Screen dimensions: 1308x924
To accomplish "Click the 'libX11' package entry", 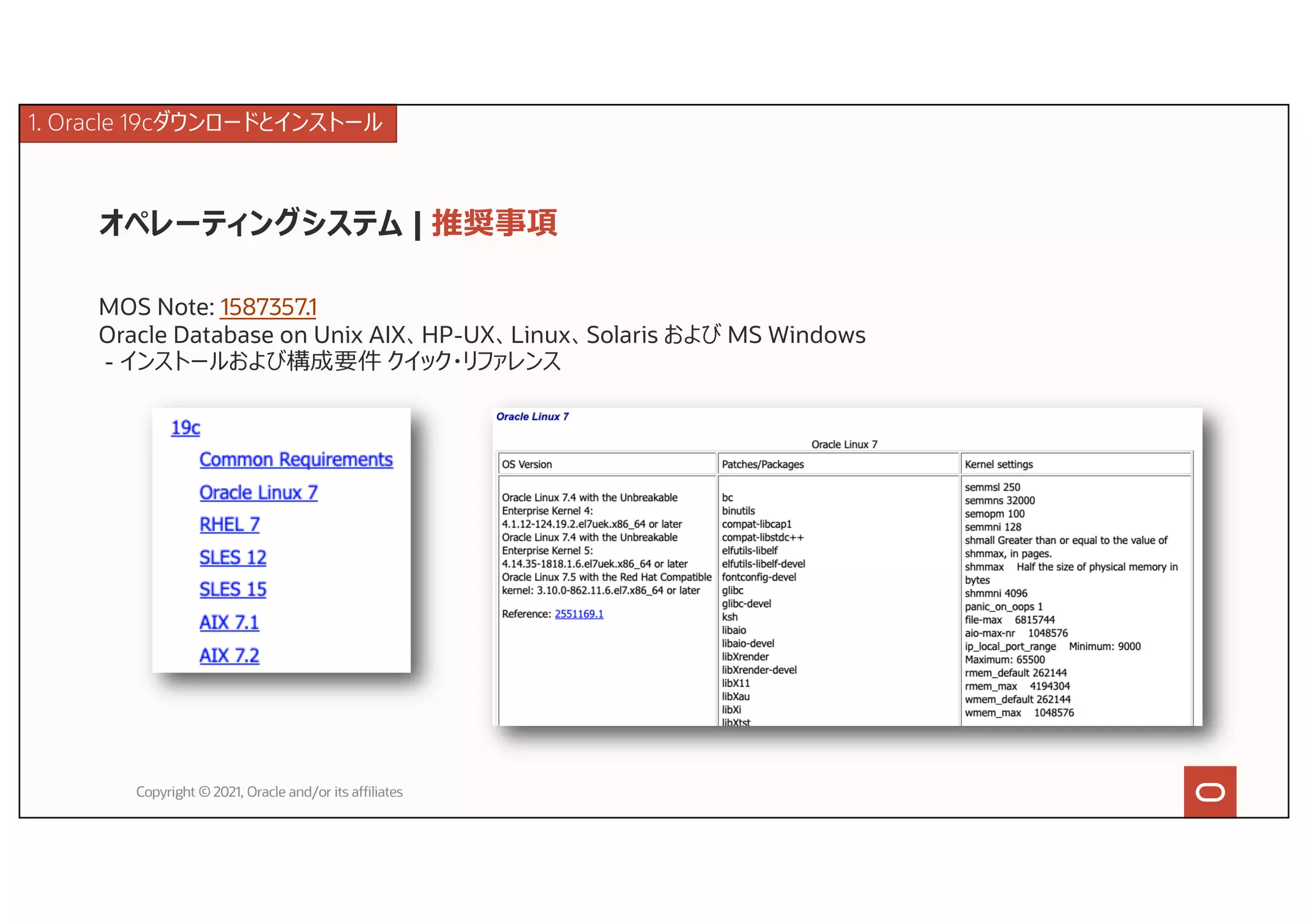I will click(736, 683).
